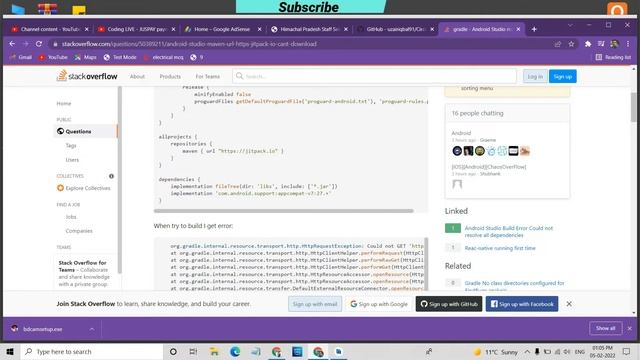Choose Sign up with Google
The height and width of the screenshot is (360, 640).
click(379, 304)
